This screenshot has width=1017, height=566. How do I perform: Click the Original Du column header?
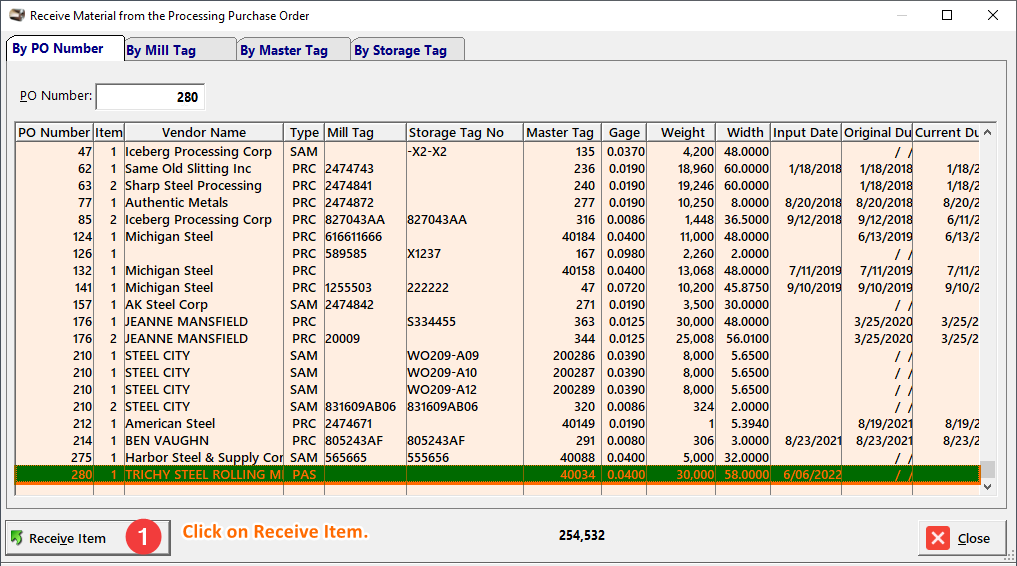click(877, 132)
